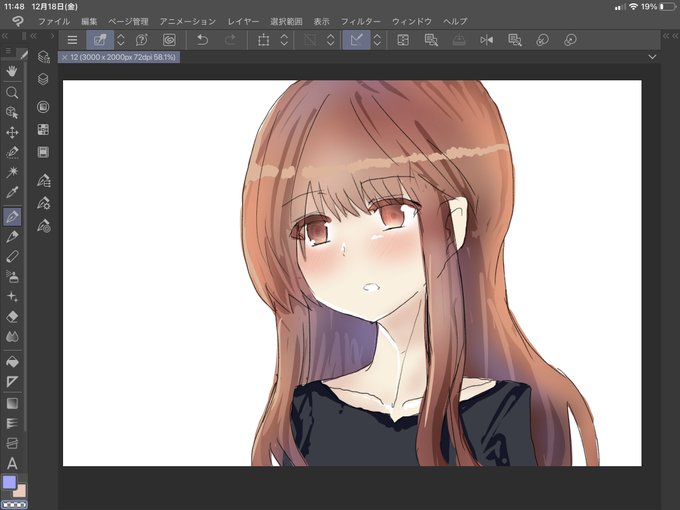Select the Eyedropper tool
Screen dimensions: 680x510
tap(12, 192)
